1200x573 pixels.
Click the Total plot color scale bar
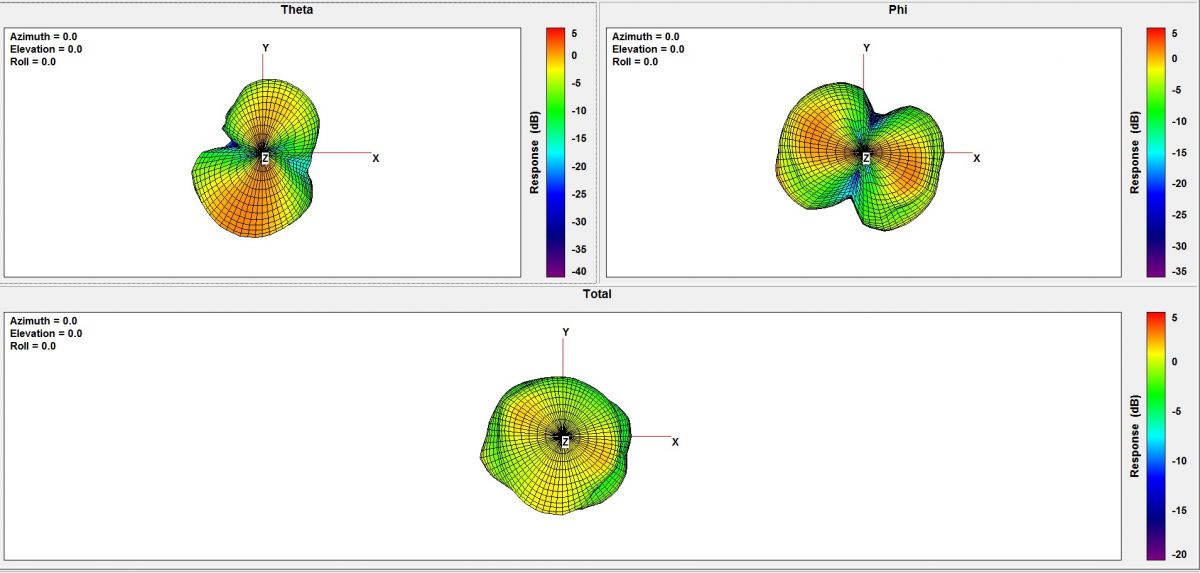pos(1155,435)
